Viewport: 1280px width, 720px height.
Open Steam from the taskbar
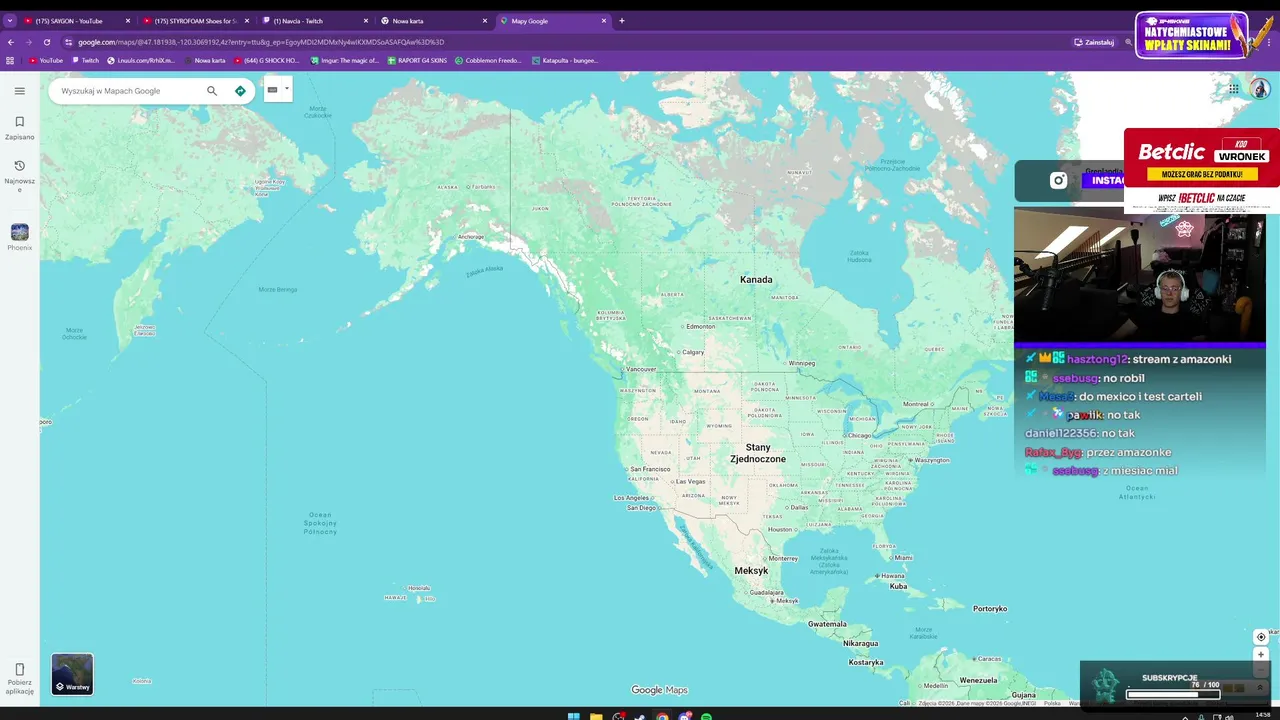tap(640, 716)
